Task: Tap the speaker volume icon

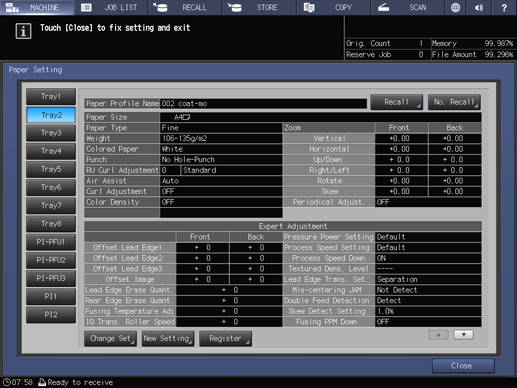Action: [x=479, y=7]
